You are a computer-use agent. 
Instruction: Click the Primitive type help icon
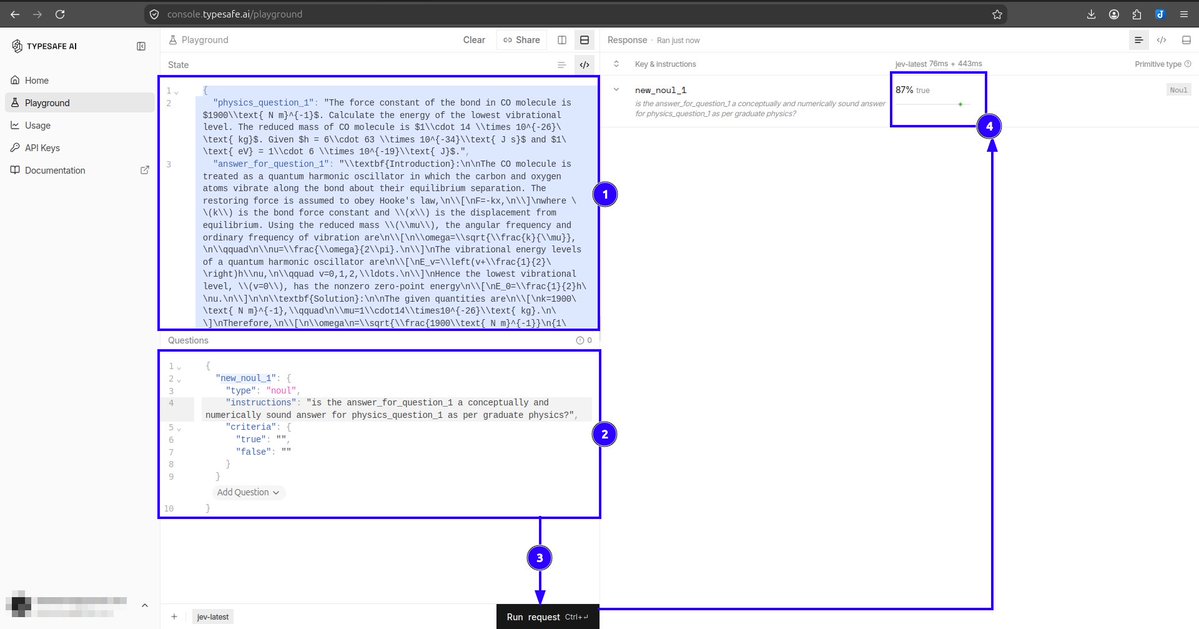point(1188,64)
